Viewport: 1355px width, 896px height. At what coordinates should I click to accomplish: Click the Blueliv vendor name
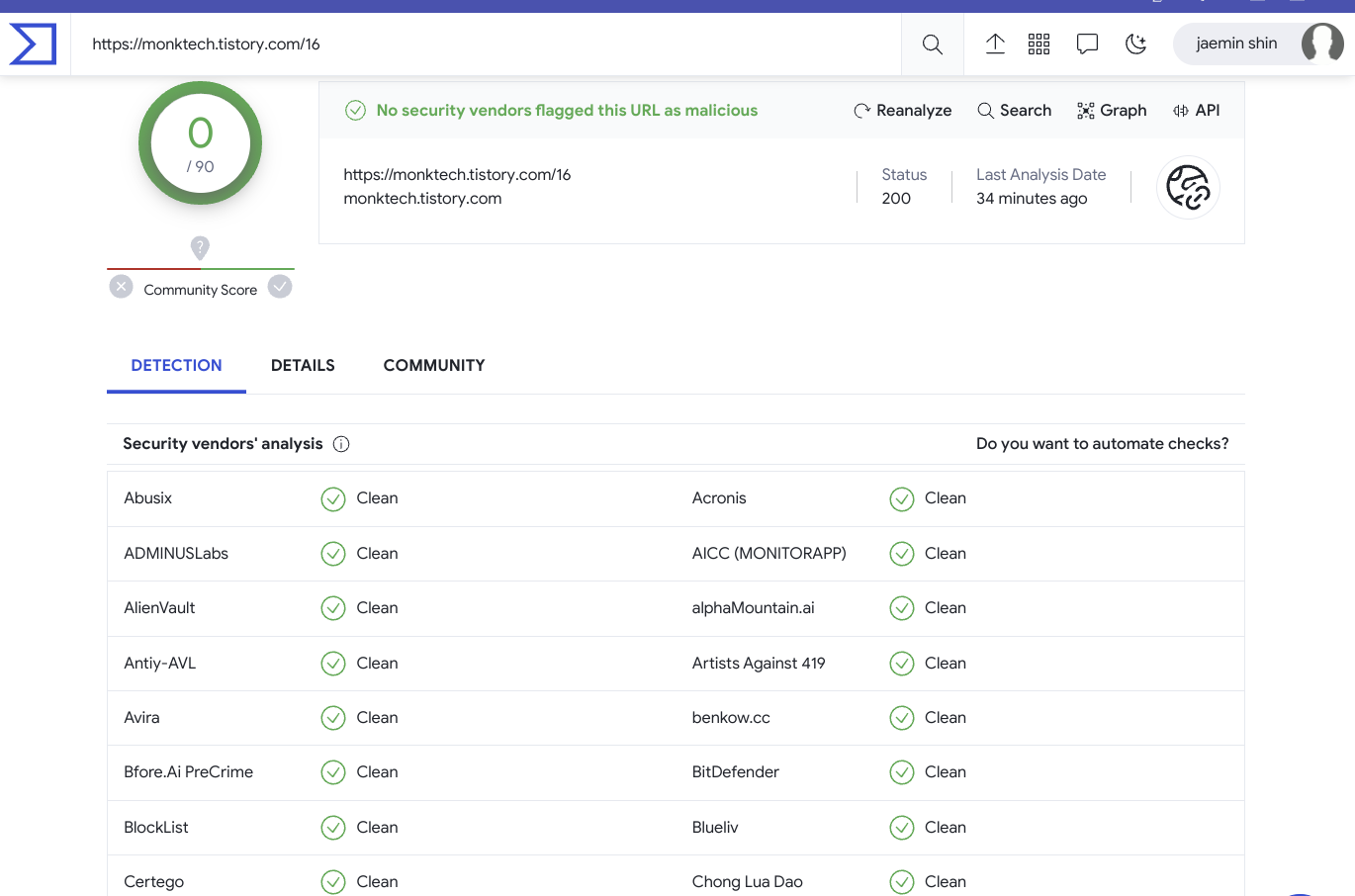tap(715, 828)
